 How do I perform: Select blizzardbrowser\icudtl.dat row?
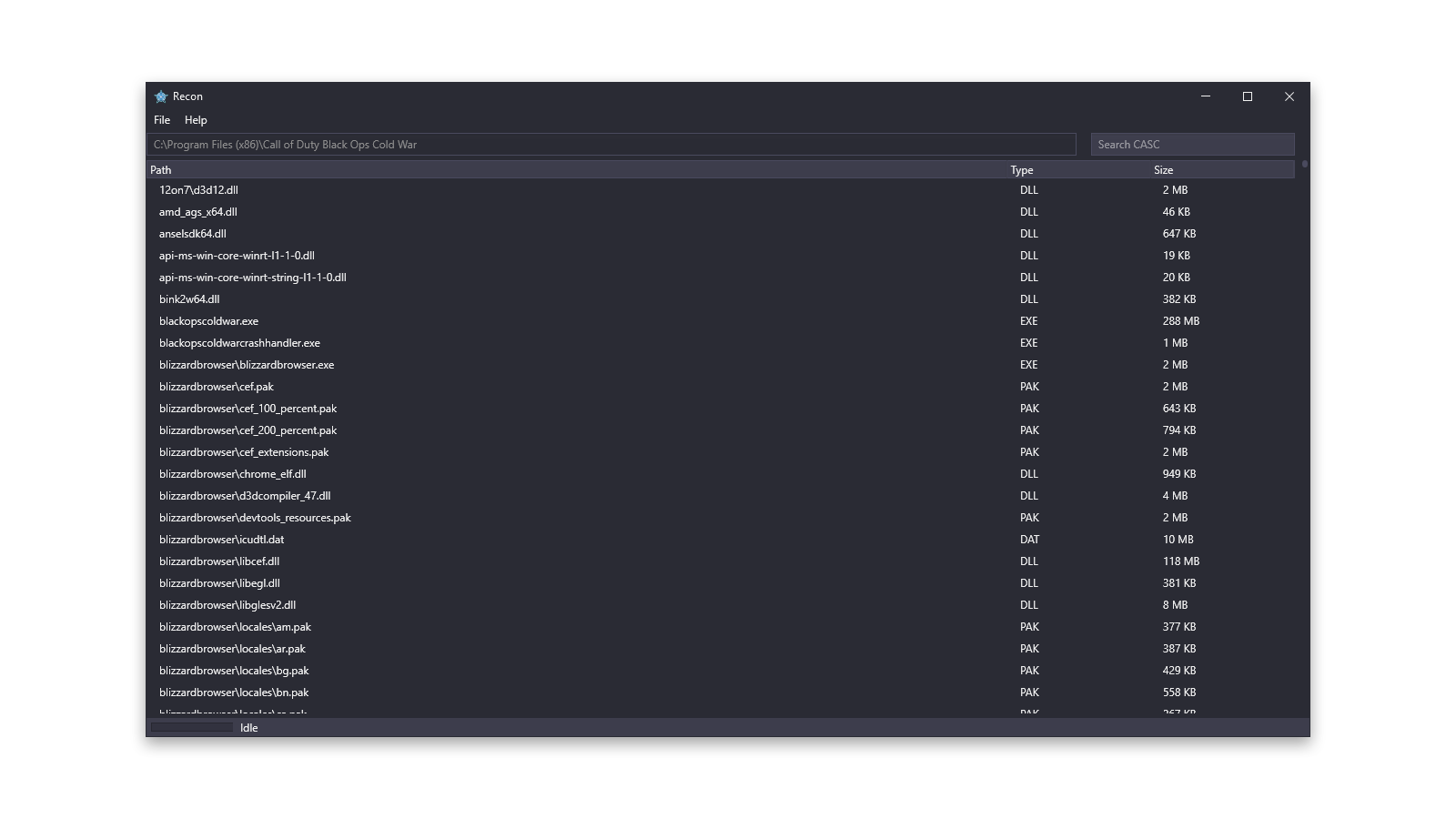pyautogui.click(x=721, y=540)
